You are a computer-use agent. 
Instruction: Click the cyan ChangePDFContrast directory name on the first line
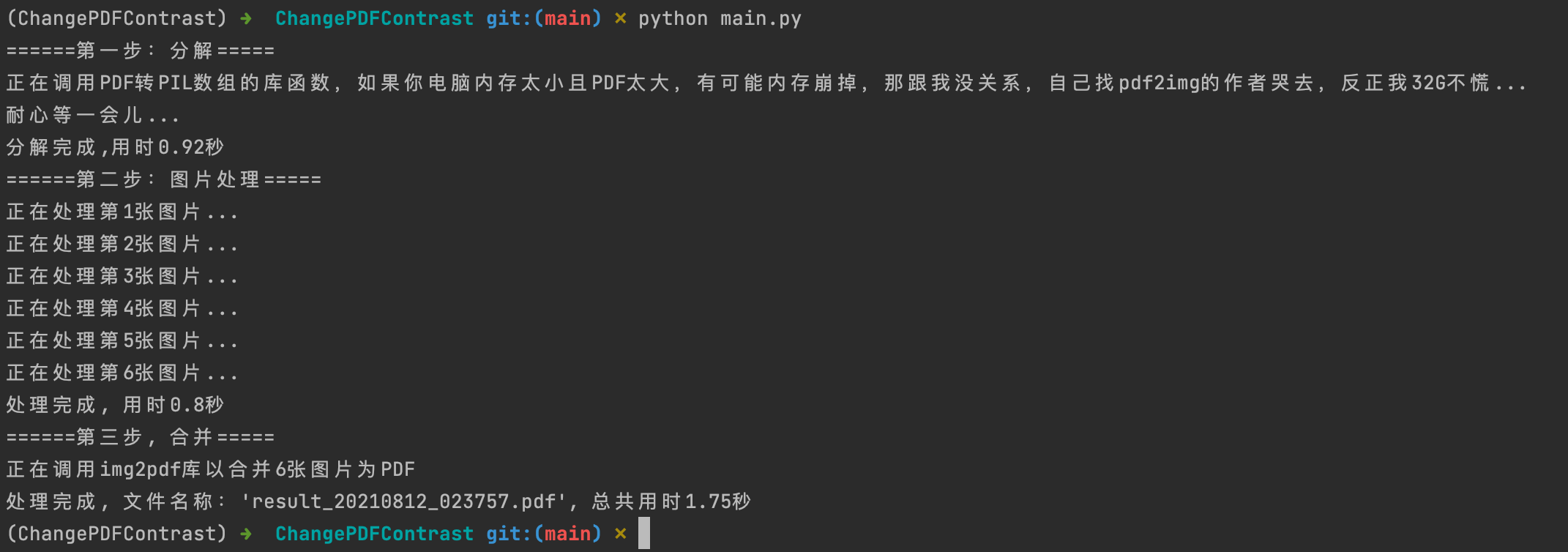tap(374, 19)
